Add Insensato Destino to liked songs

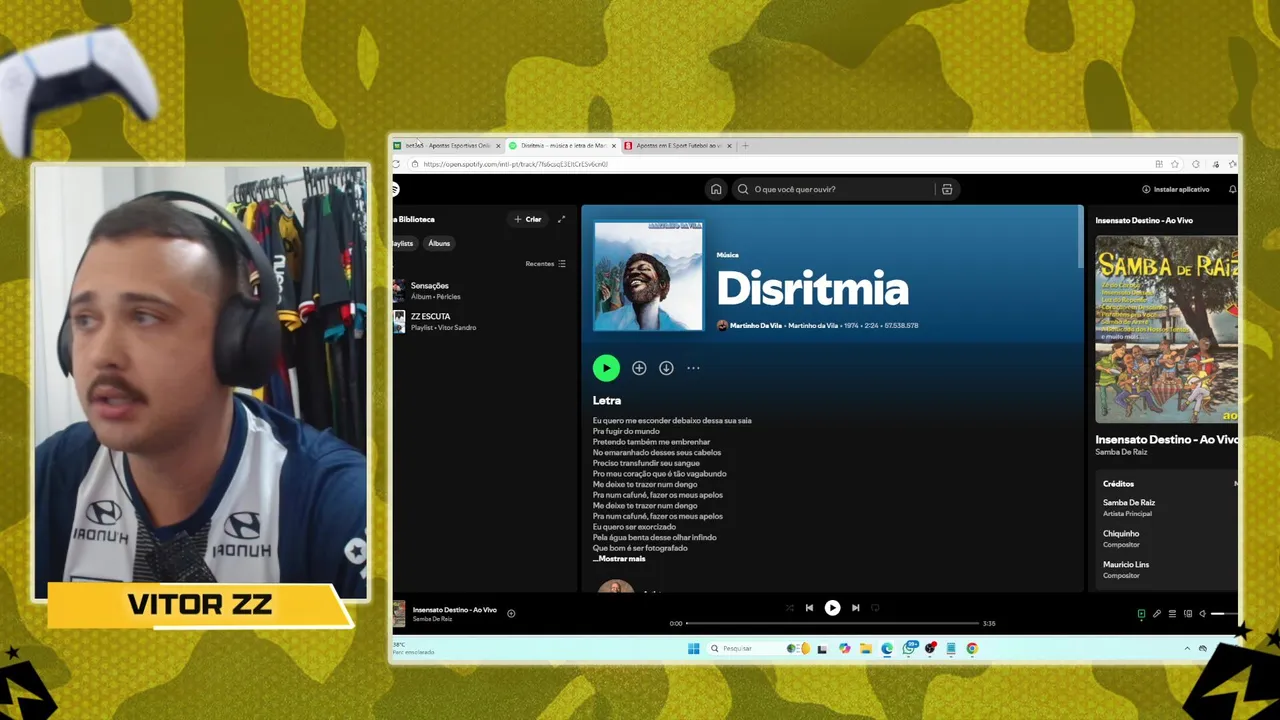[511, 613]
